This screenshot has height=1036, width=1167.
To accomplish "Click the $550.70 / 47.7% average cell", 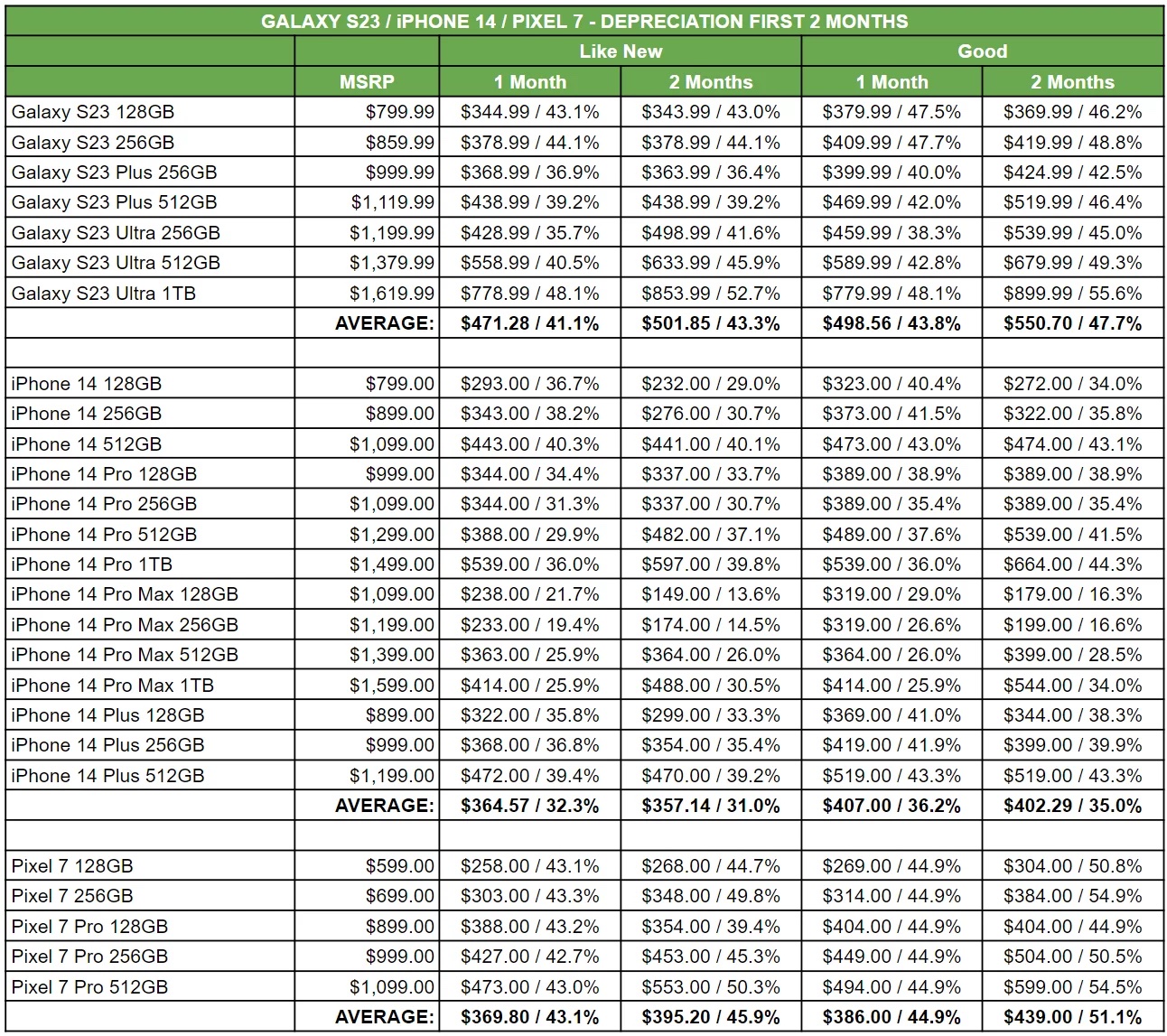I will [x=1072, y=323].
